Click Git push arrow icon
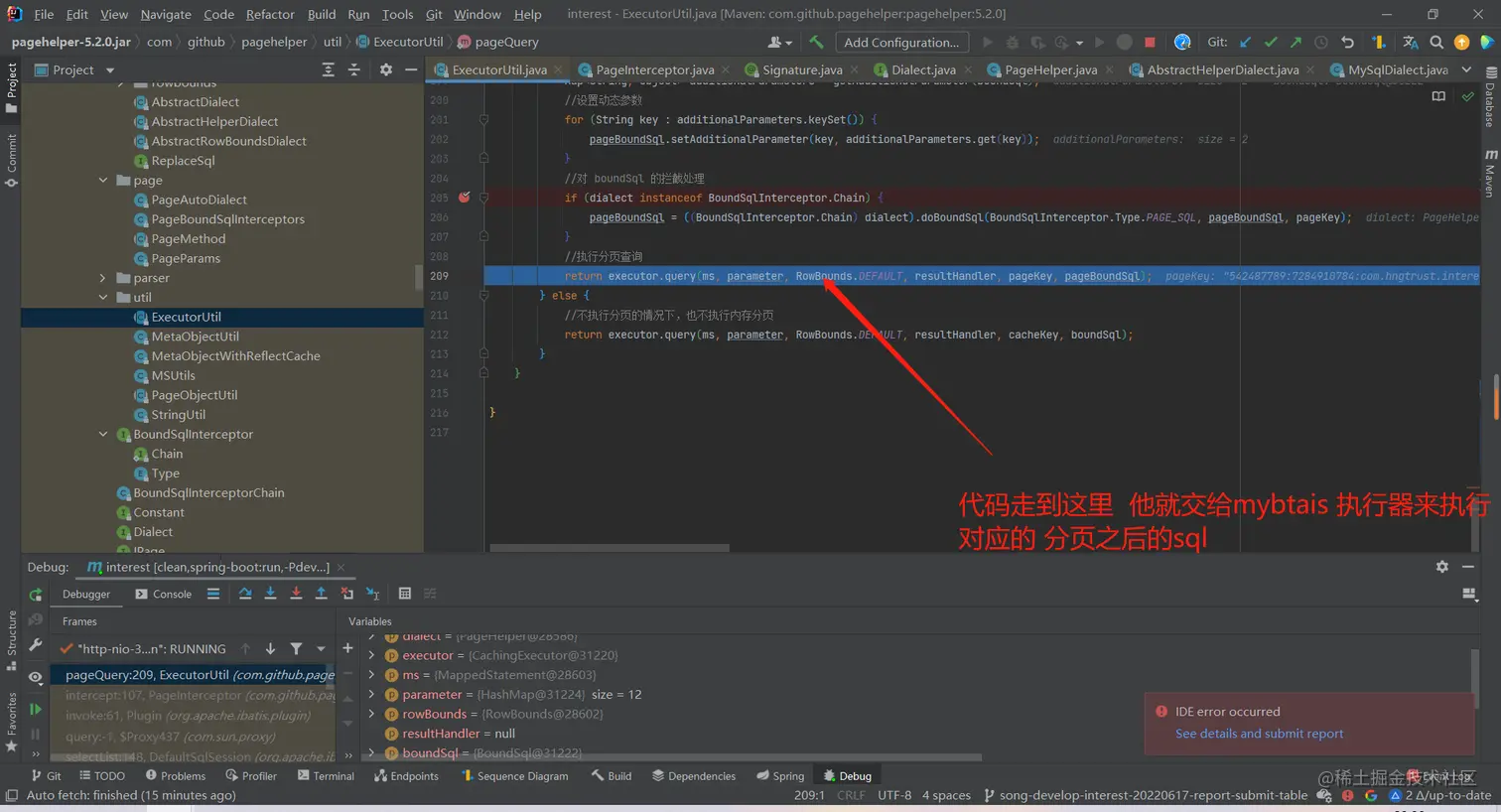Viewport: 1501px width, 812px height. pyautogui.click(x=1296, y=42)
